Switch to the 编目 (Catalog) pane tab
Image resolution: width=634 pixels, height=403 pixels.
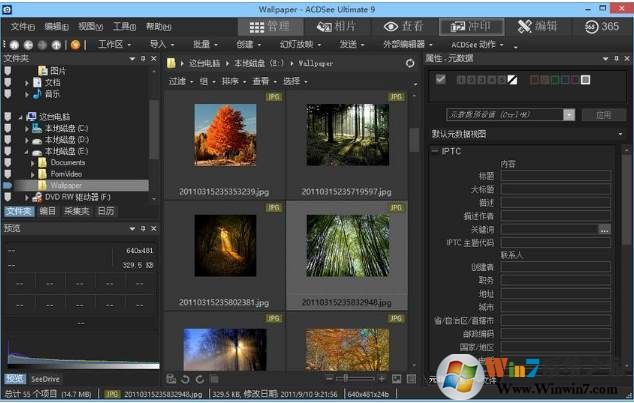pos(47,211)
